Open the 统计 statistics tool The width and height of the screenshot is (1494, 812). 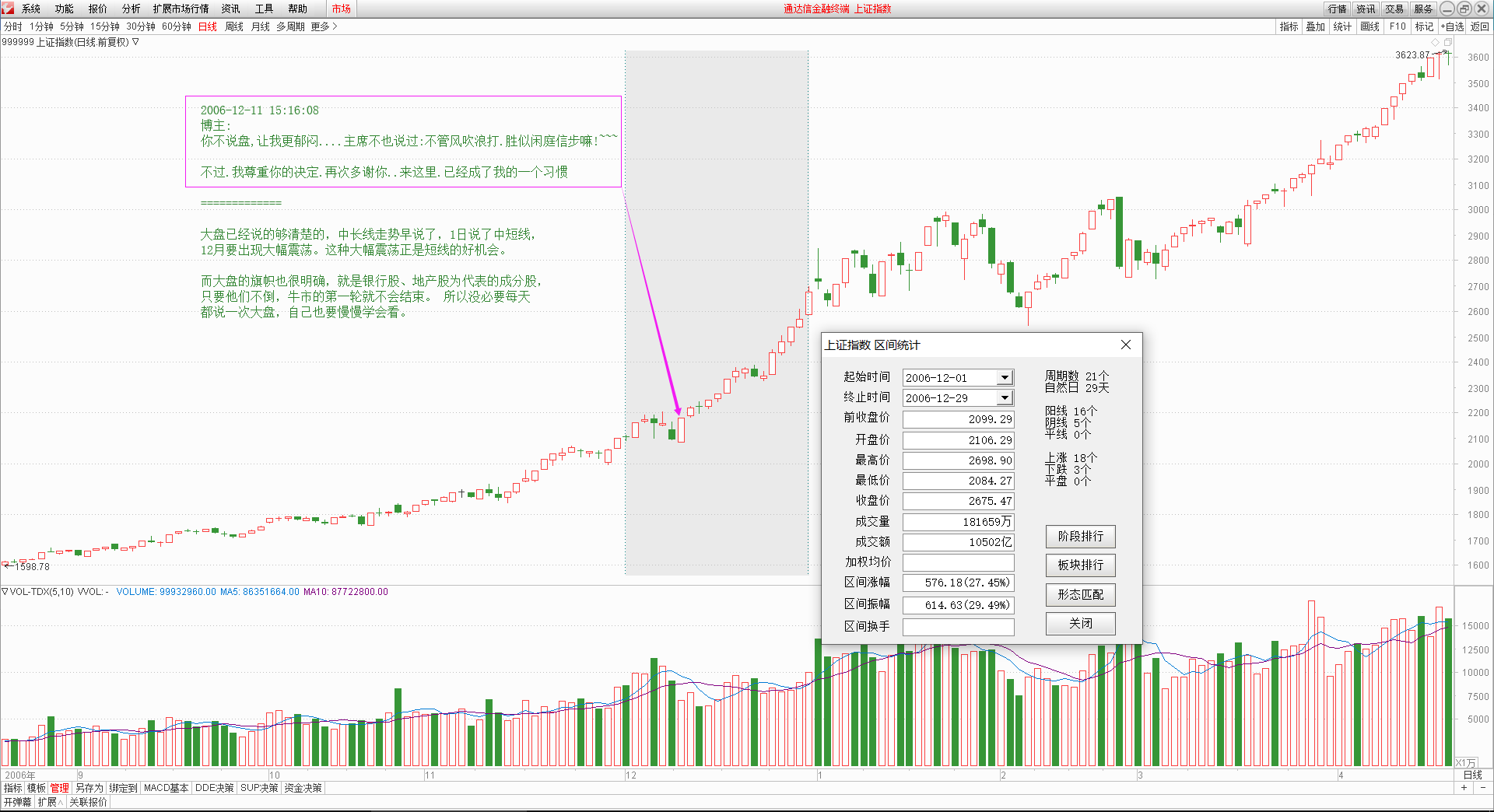[1342, 26]
